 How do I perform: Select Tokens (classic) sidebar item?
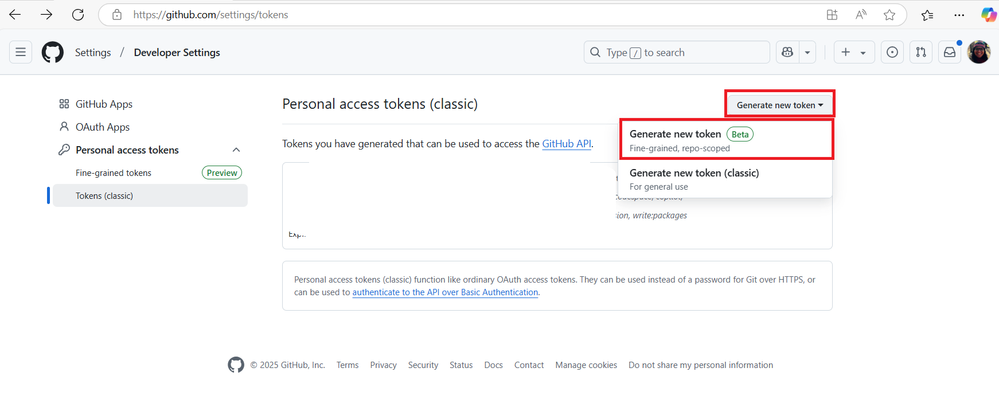[150, 196]
